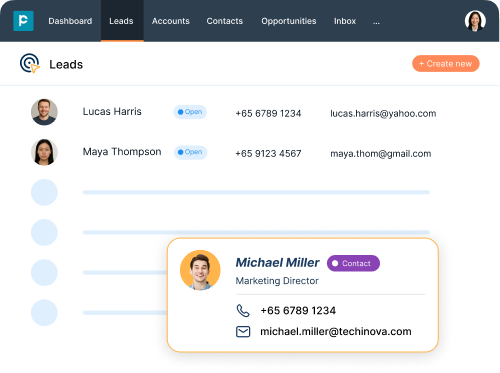
Task: Click the teal P app logo
Action: tap(23, 21)
